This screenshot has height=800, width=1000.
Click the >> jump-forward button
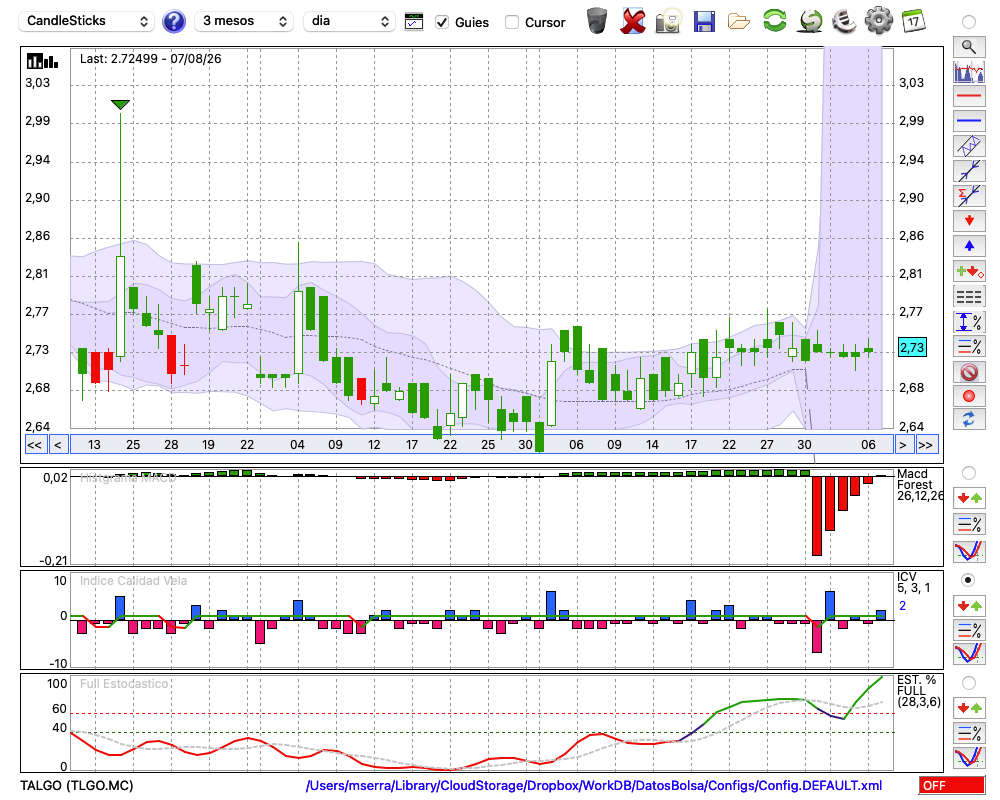click(x=926, y=445)
